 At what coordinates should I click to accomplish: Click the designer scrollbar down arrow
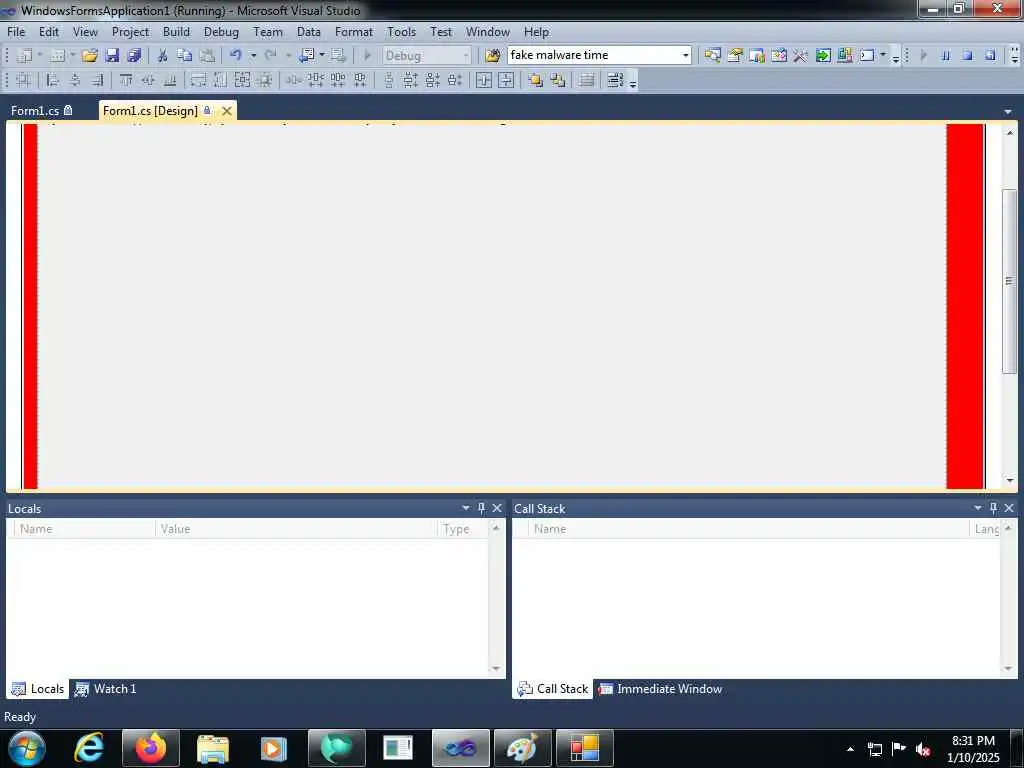coord(1010,481)
